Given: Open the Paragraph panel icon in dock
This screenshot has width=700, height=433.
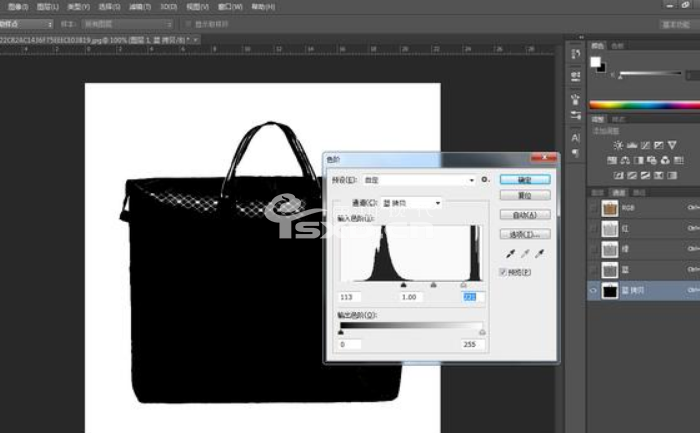Looking at the screenshot, I should 576,154.
